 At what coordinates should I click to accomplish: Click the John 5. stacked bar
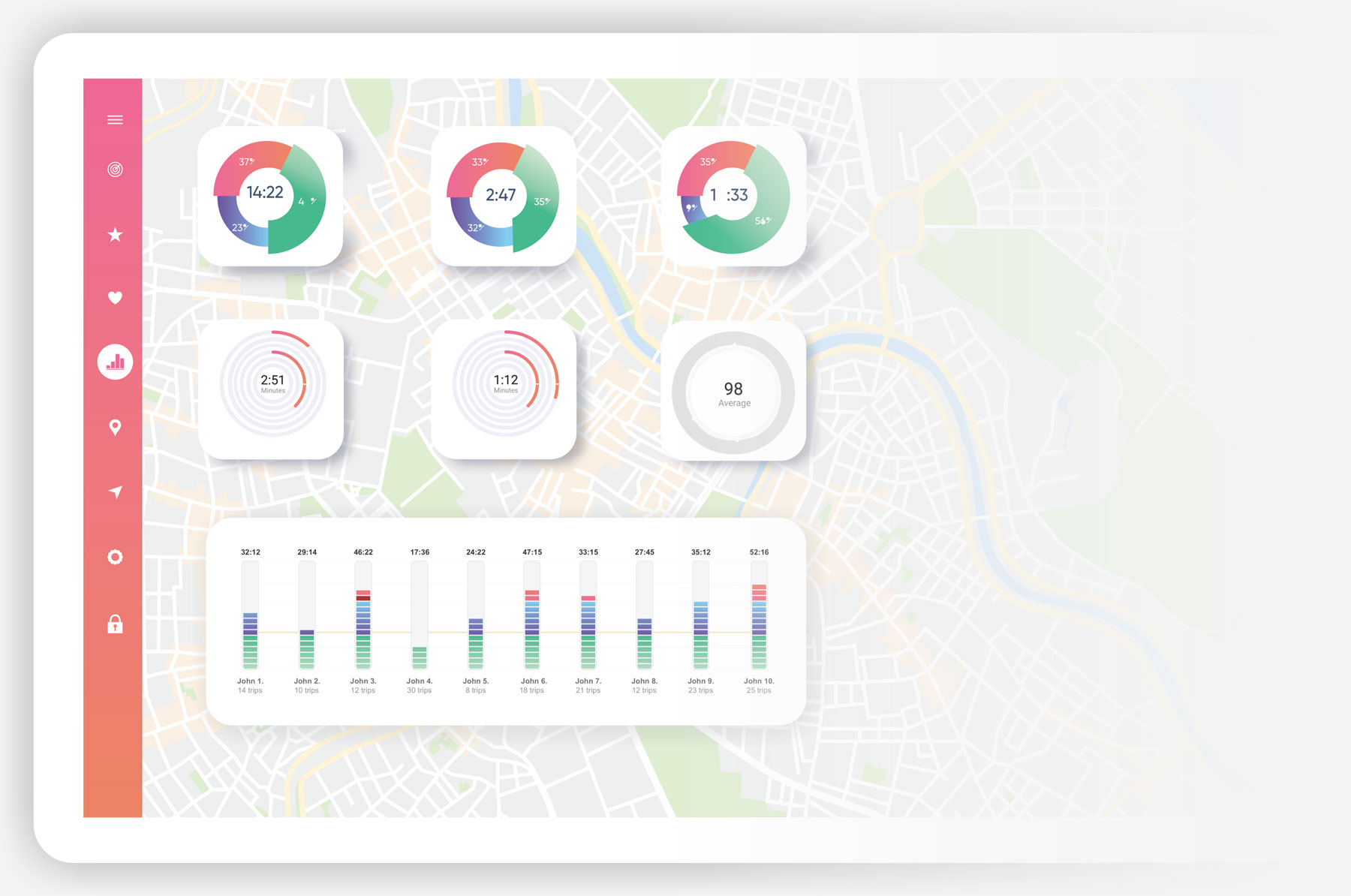(x=476, y=615)
